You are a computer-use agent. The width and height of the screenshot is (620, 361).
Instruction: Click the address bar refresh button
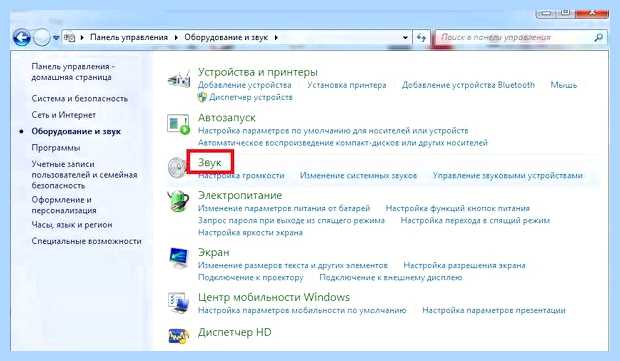click(x=421, y=38)
